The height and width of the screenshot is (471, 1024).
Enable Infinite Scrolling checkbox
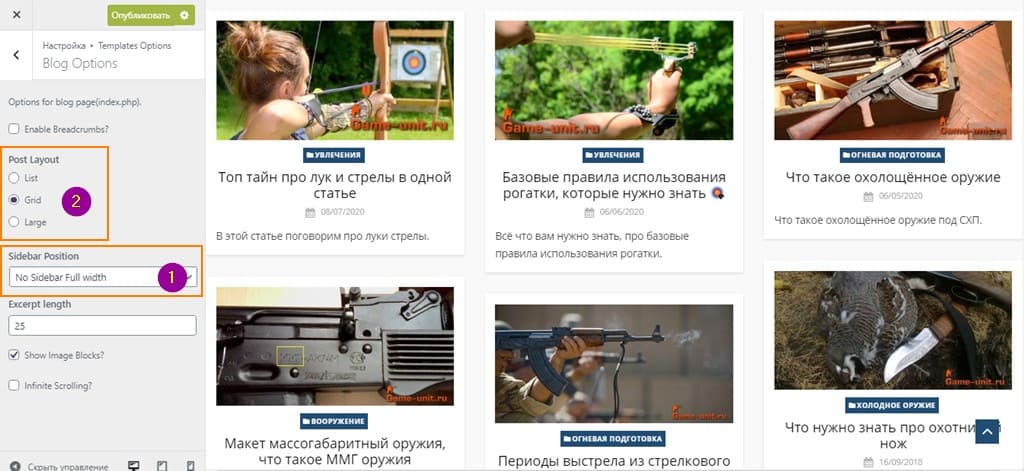pyautogui.click(x=14, y=385)
